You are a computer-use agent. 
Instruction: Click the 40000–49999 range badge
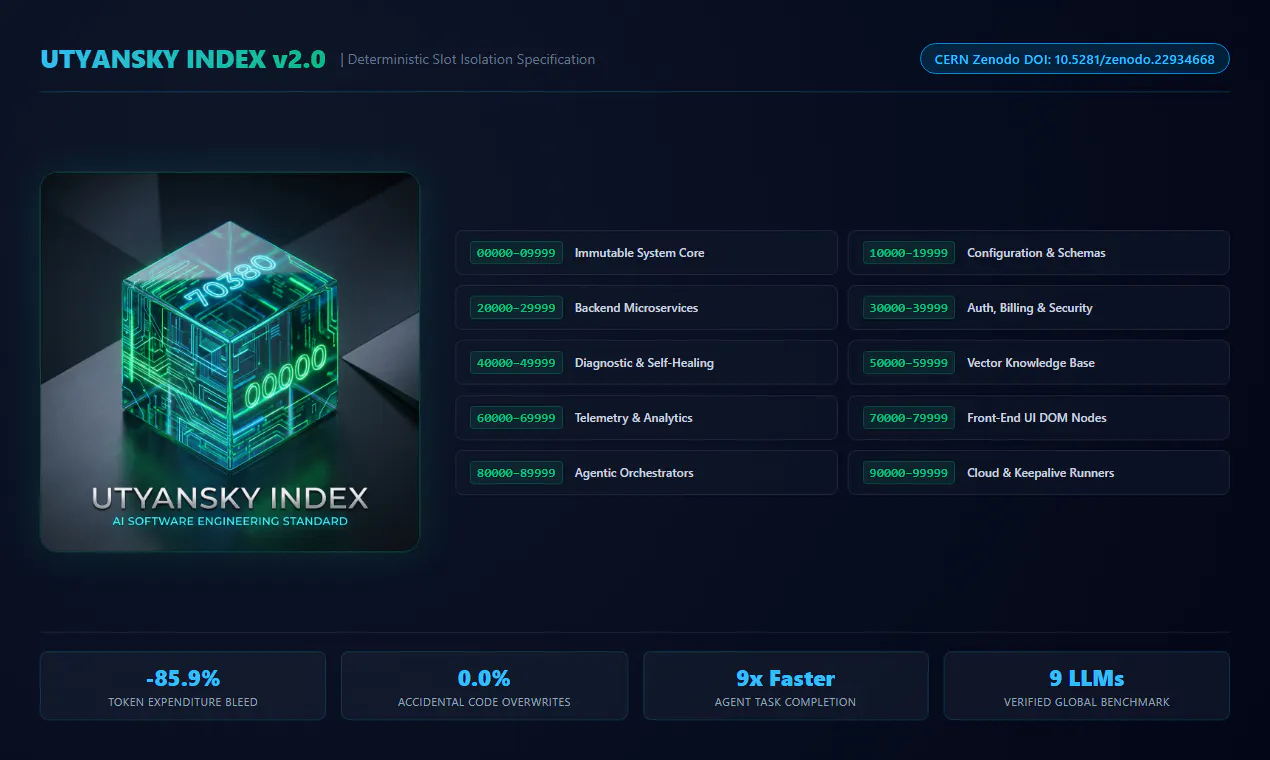click(516, 363)
